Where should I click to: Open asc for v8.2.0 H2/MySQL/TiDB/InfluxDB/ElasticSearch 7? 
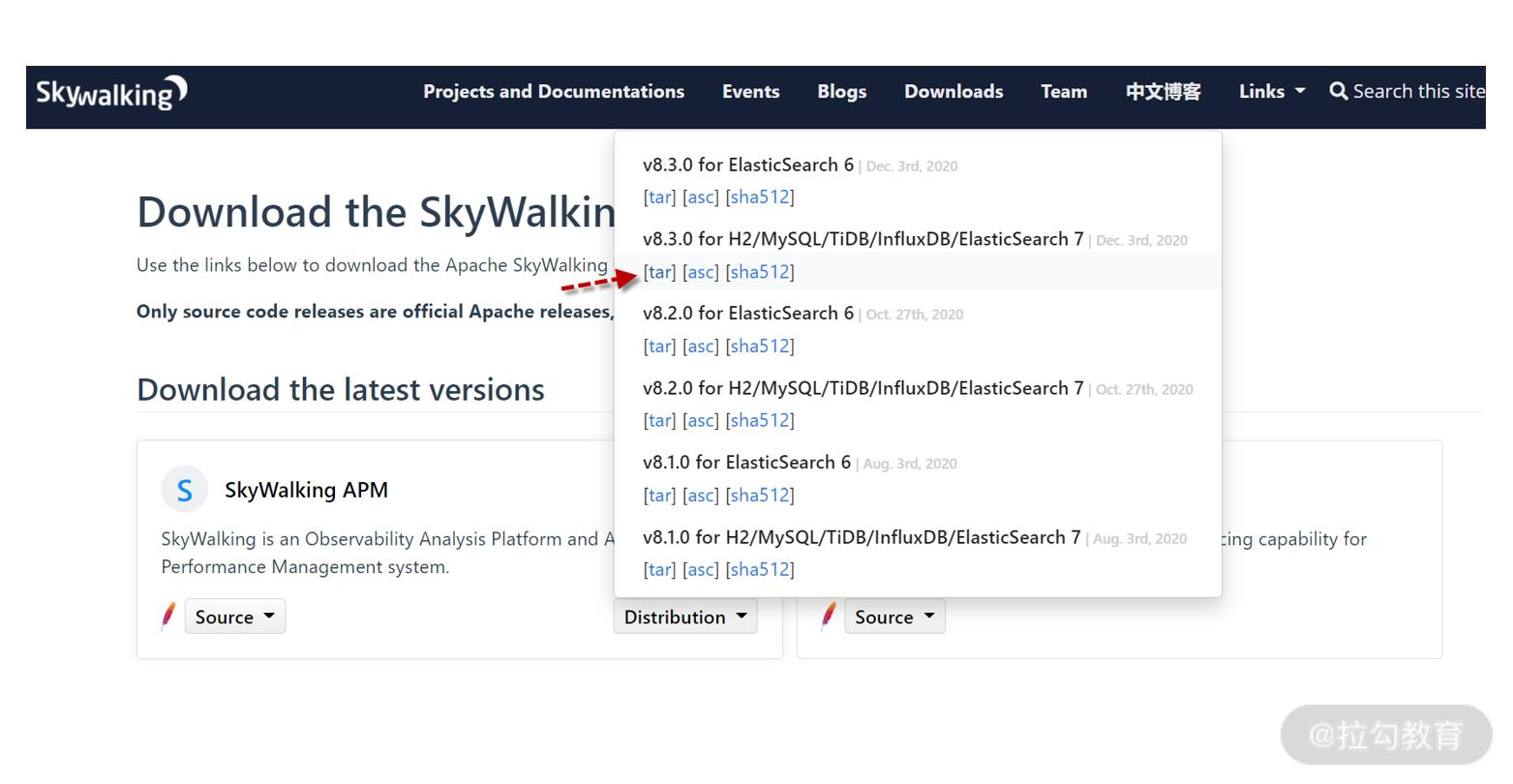click(702, 421)
